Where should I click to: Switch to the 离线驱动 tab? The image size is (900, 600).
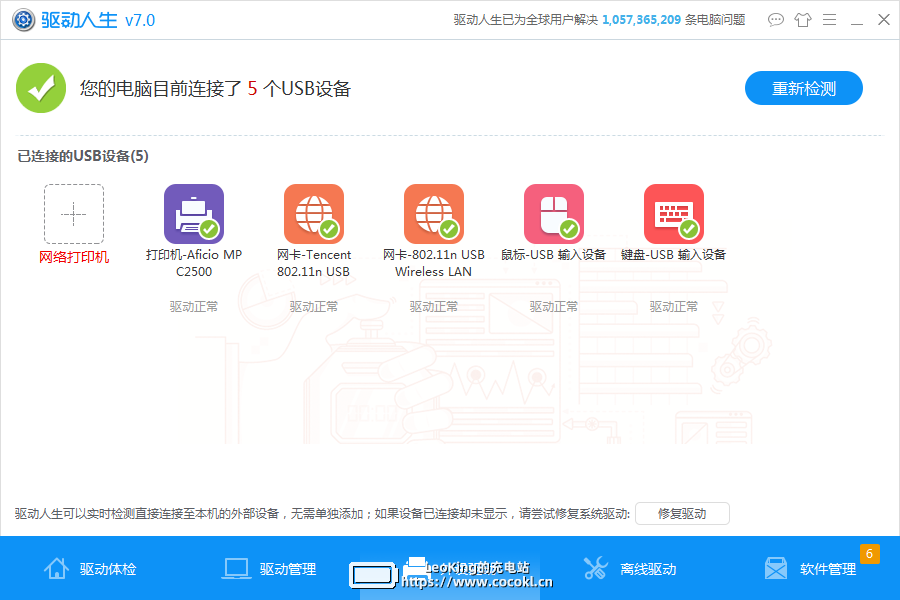tap(630, 568)
